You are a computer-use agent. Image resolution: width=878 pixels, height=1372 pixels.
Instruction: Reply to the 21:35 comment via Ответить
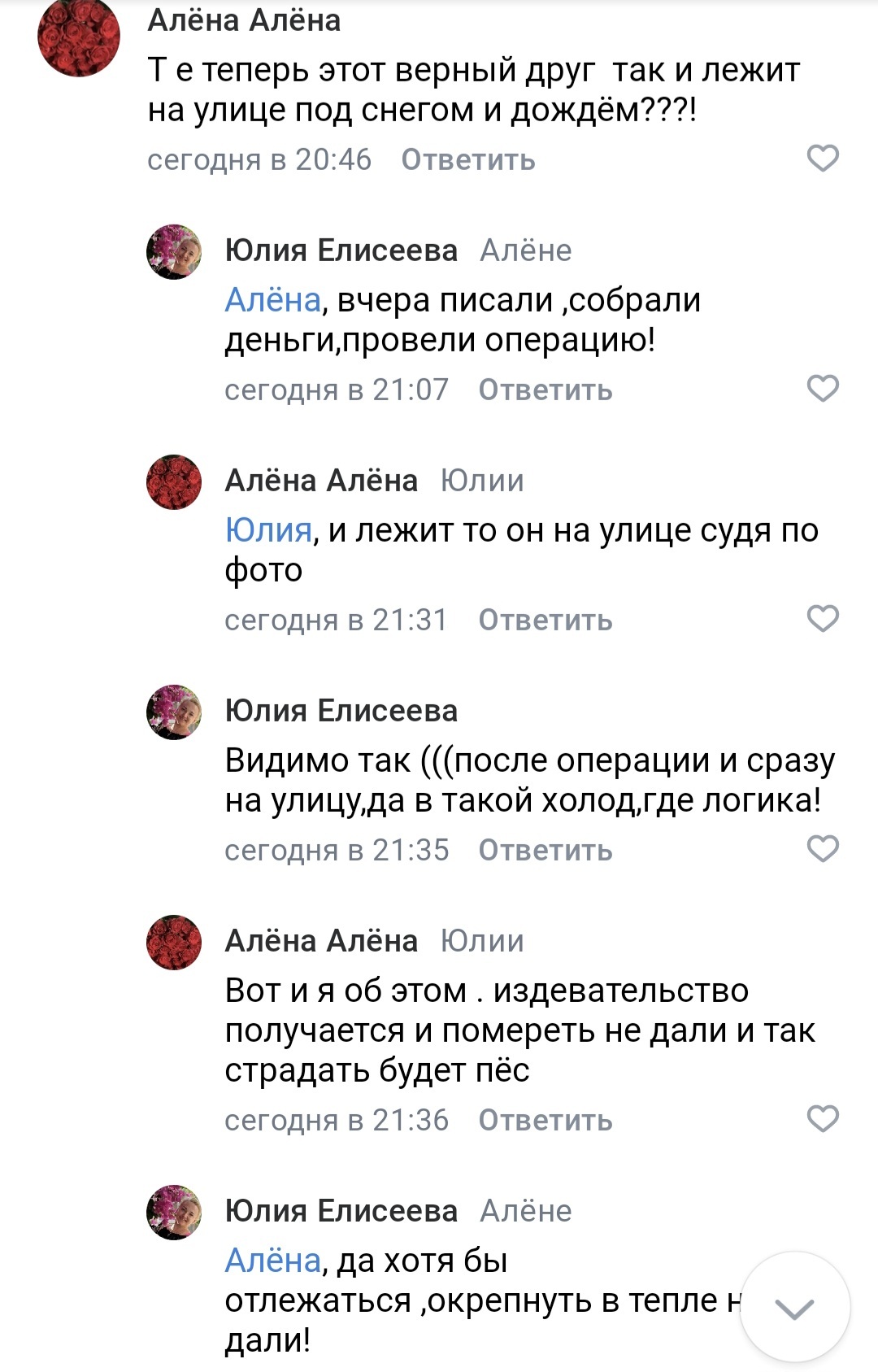pos(545,850)
